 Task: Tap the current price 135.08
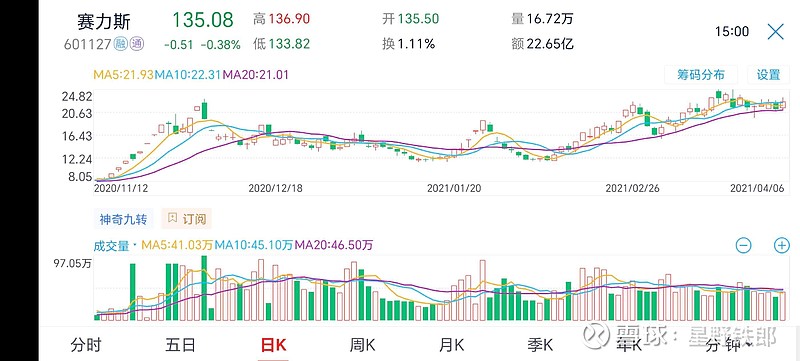click(203, 19)
